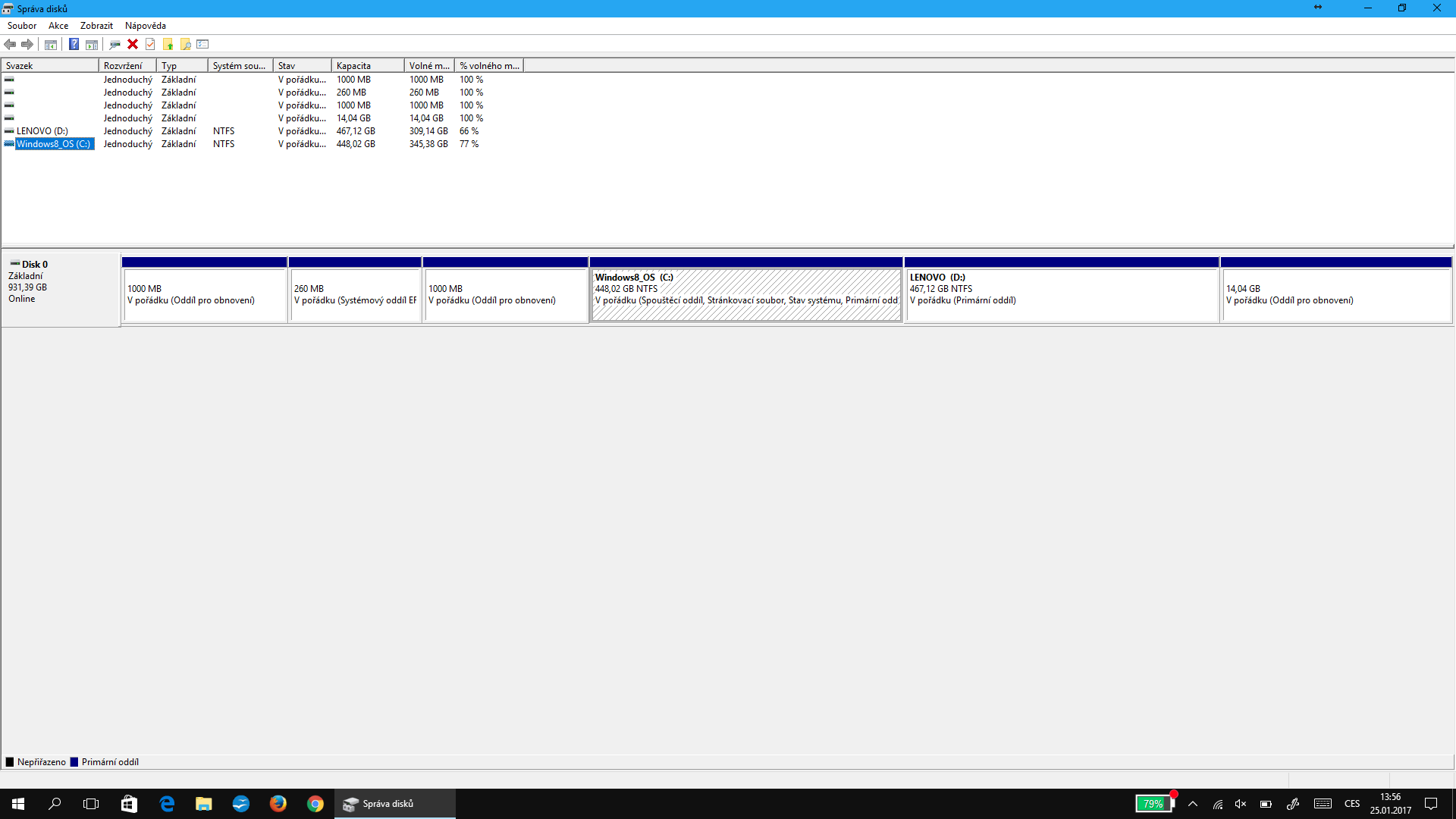The image size is (1456, 819).
Task: Click the blue Help question mark icon
Action: point(74,44)
